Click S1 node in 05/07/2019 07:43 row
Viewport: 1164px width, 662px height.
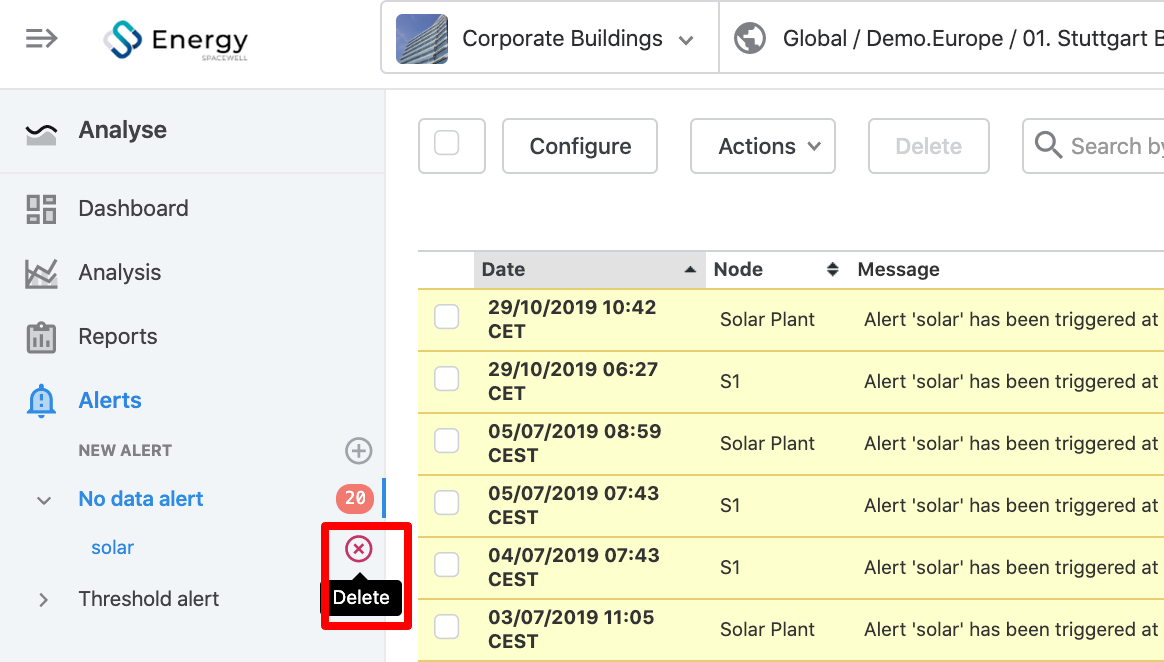(x=730, y=505)
